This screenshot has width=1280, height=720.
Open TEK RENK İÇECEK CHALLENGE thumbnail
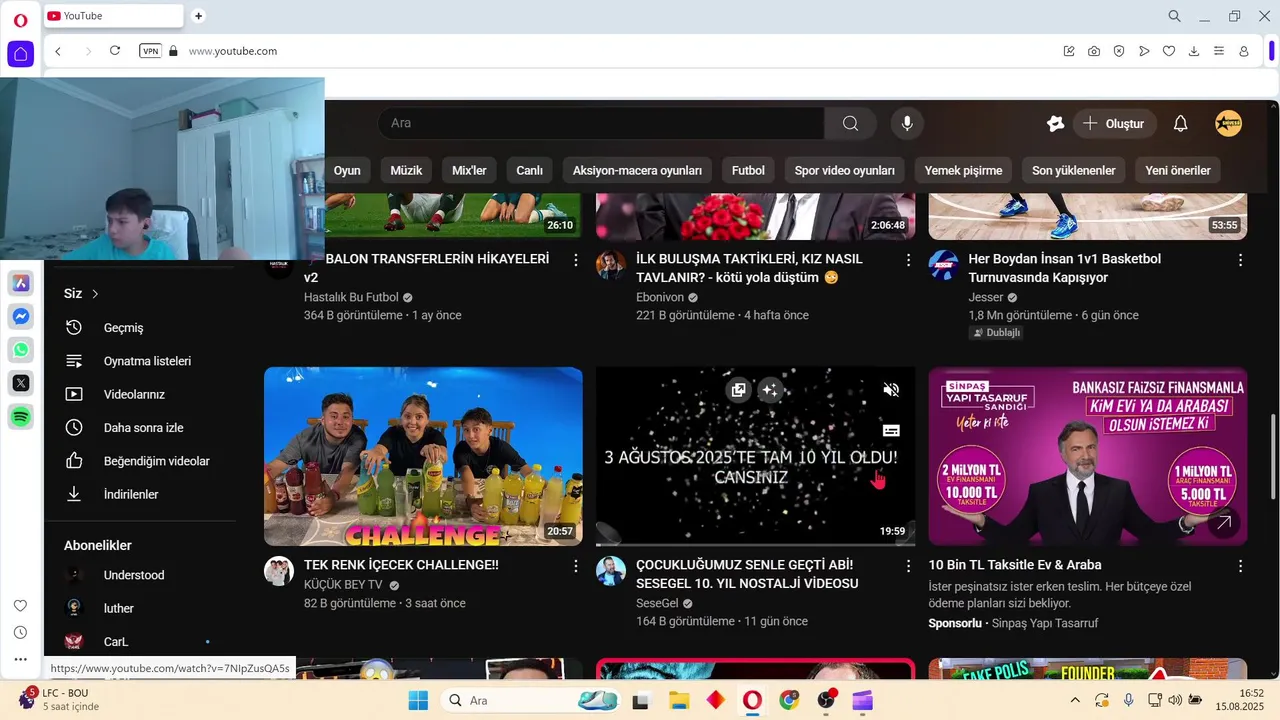click(423, 456)
